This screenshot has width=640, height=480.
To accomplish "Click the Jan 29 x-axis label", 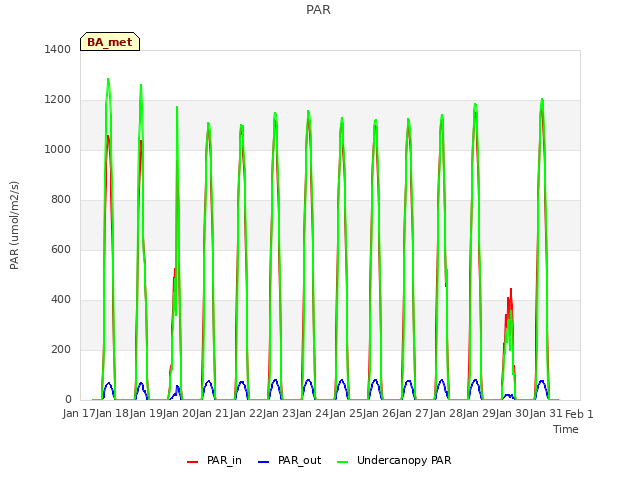I will click(x=479, y=414).
